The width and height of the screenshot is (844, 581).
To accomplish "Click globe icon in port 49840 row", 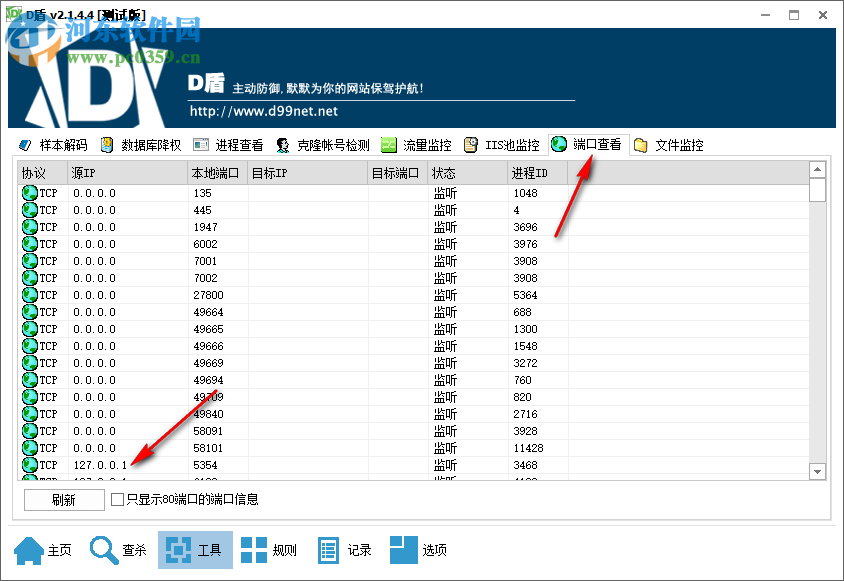I will point(30,414).
